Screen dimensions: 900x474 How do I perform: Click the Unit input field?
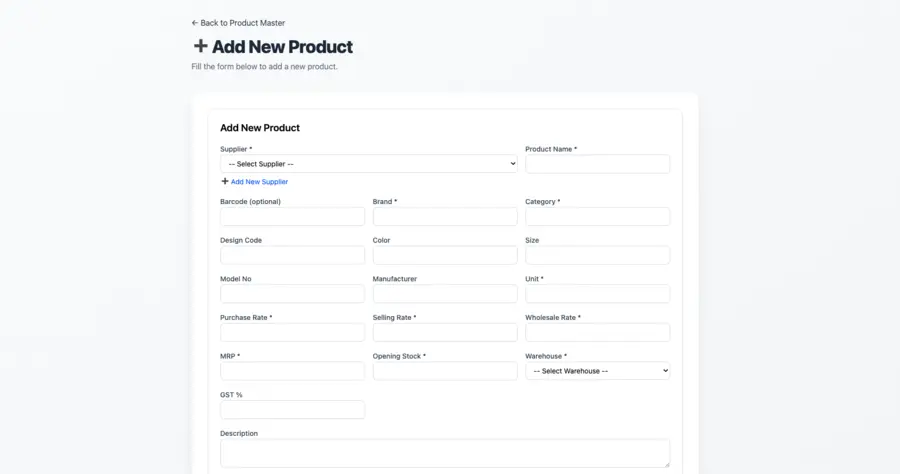[x=597, y=294]
